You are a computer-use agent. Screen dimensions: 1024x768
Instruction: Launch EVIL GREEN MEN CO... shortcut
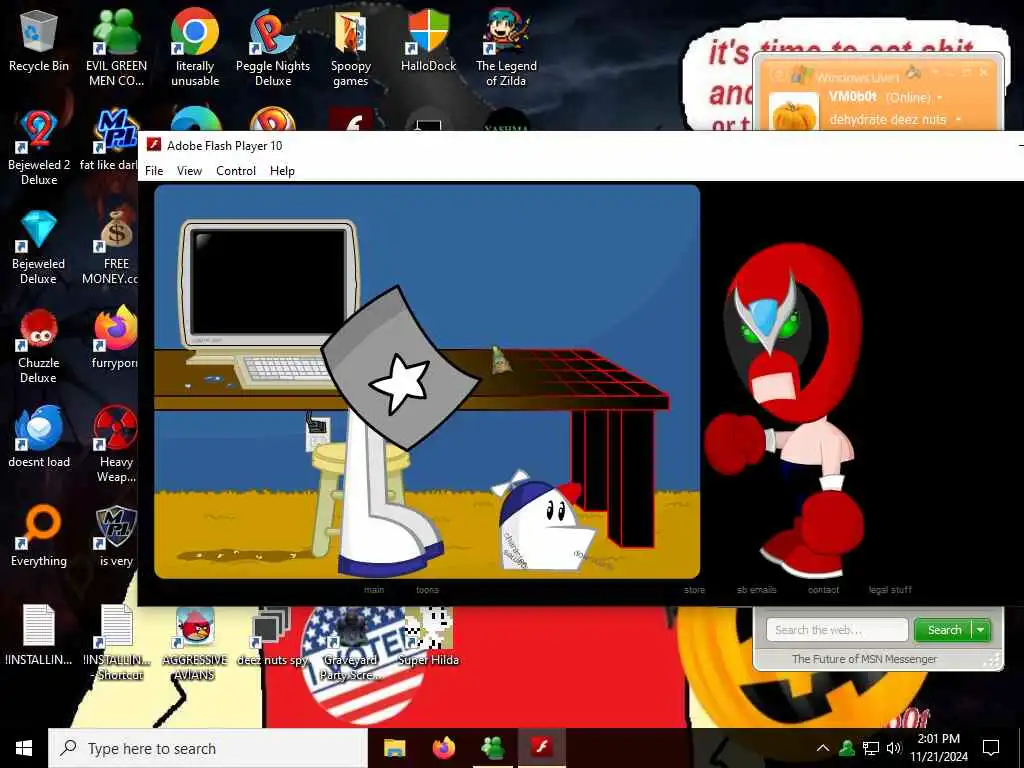pos(116,47)
